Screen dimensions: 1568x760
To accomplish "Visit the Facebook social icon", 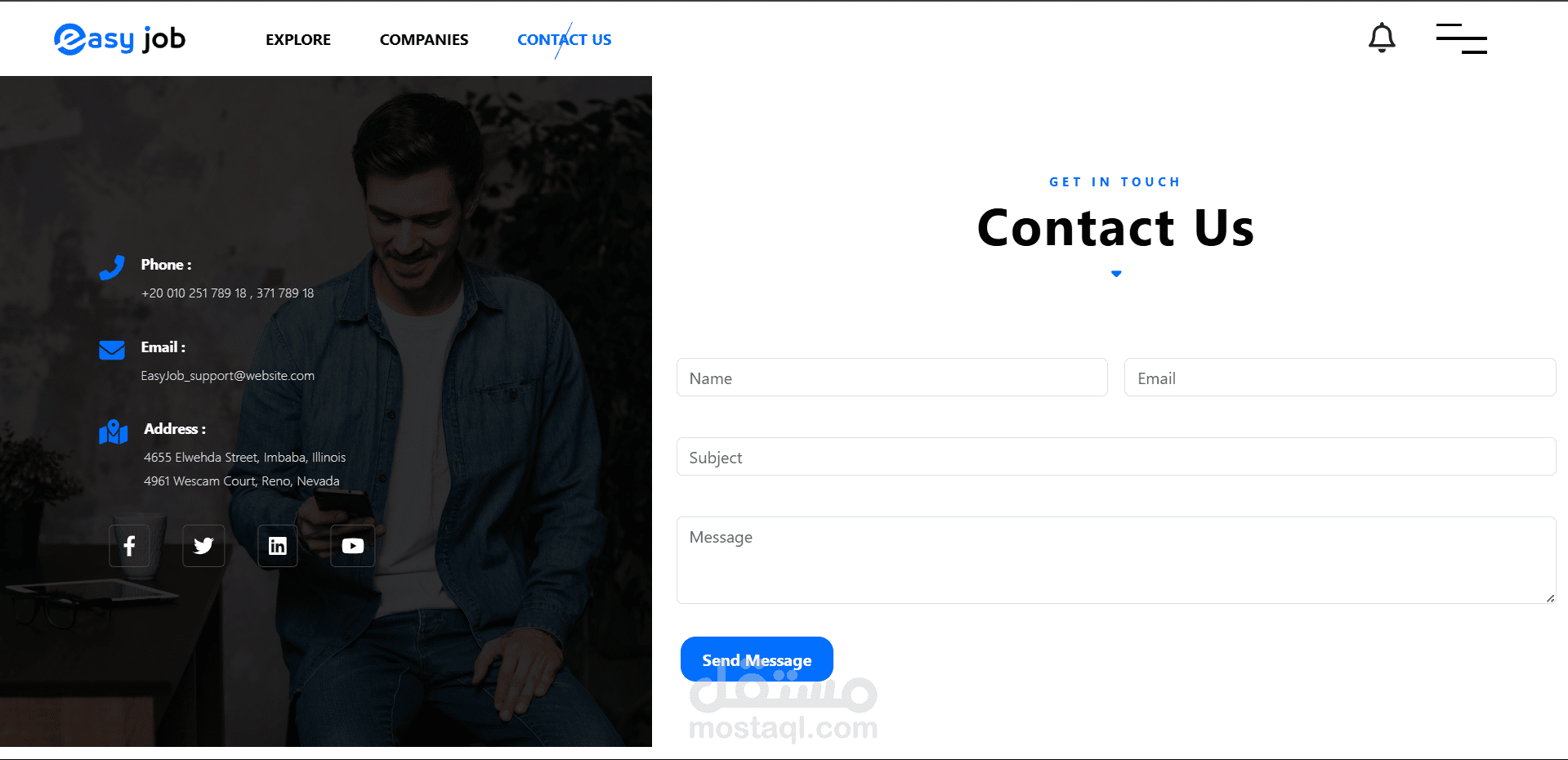I will tap(129, 546).
